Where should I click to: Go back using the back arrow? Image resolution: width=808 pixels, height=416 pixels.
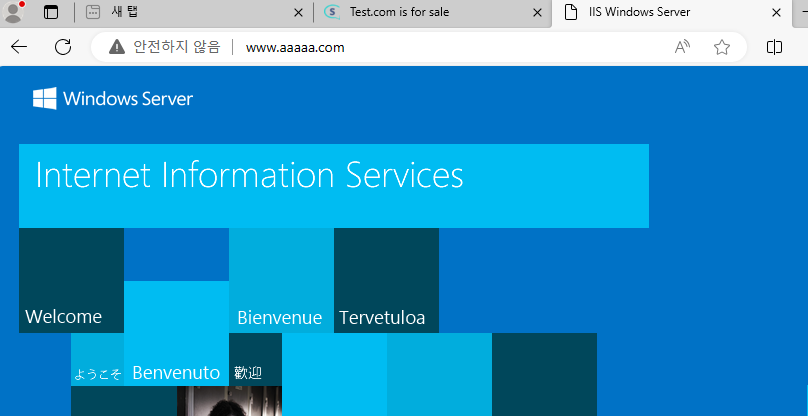pyautogui.click(x=19, y=47)
